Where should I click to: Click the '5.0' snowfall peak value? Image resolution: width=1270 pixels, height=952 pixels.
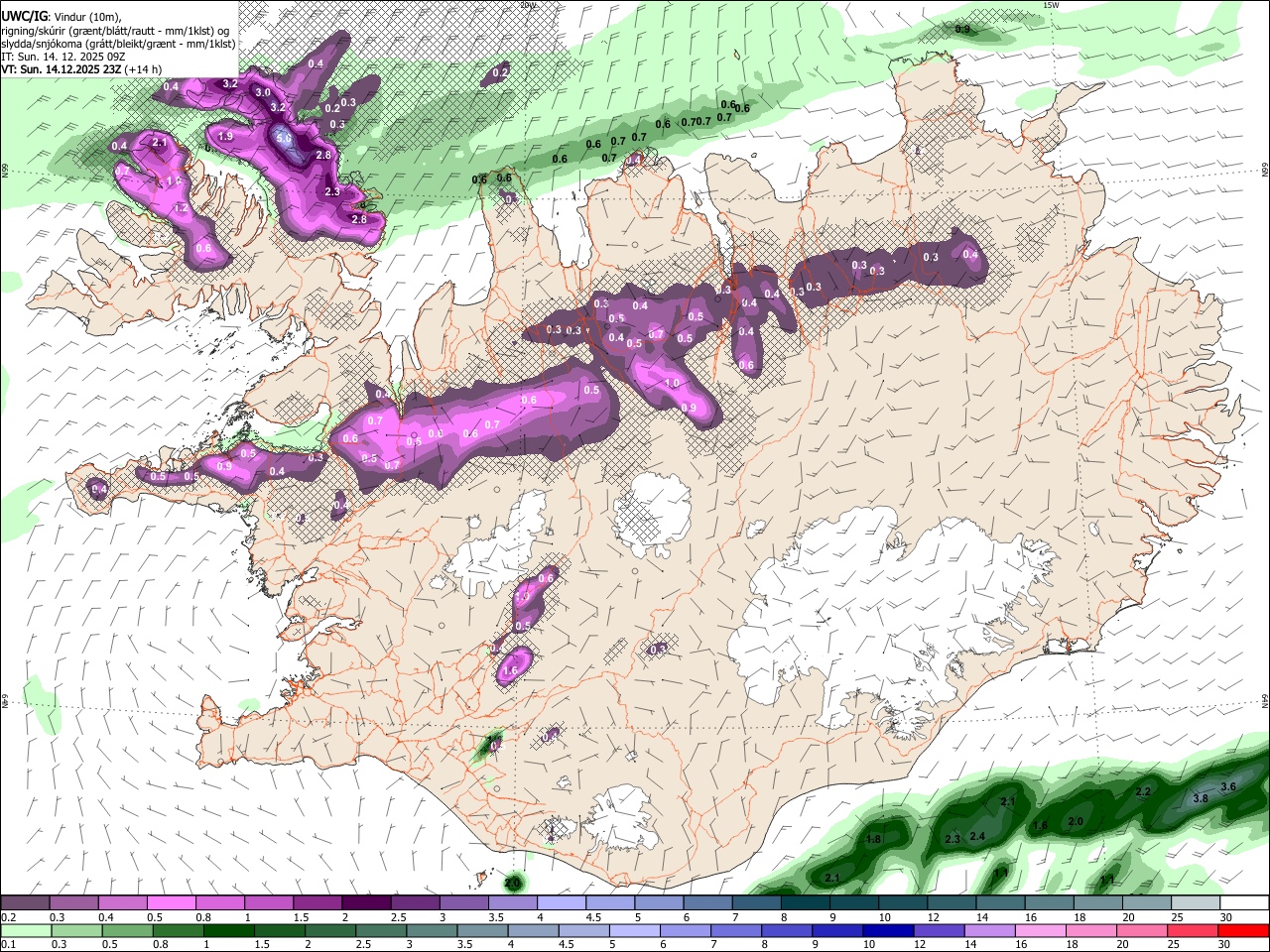point(284,138)
